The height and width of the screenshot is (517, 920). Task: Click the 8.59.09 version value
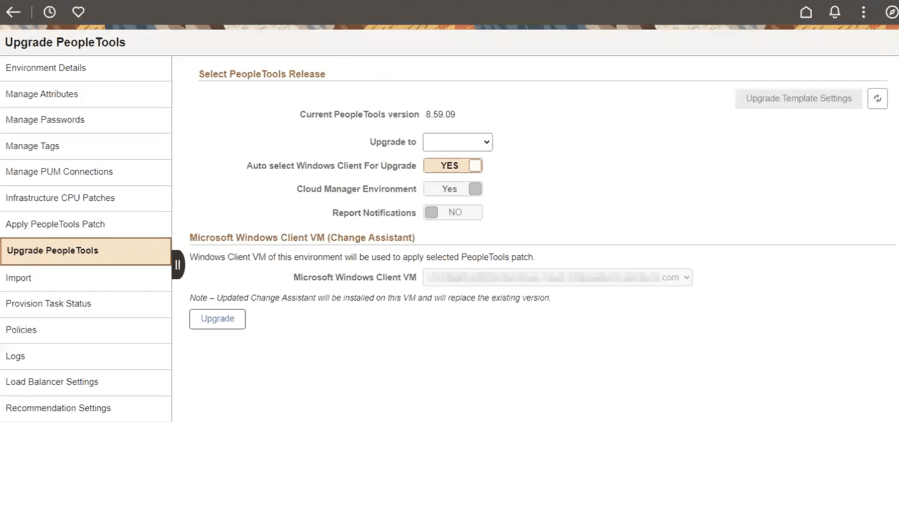point(440,114)
